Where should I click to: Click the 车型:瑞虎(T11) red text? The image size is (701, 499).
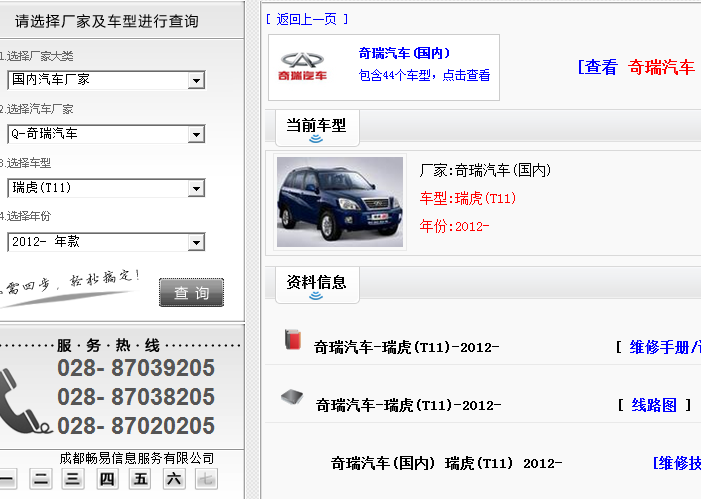coord(468,198)
